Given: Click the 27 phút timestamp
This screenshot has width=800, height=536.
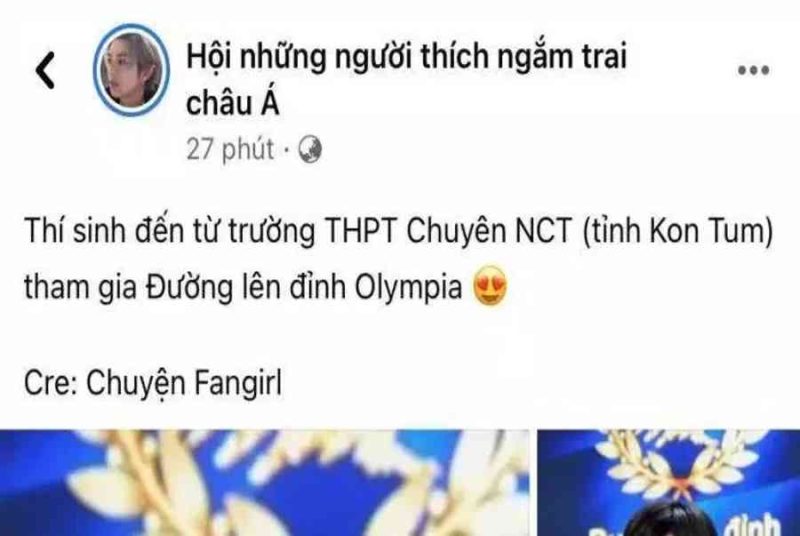Looking at the screenshot, I should pos(230,149).
